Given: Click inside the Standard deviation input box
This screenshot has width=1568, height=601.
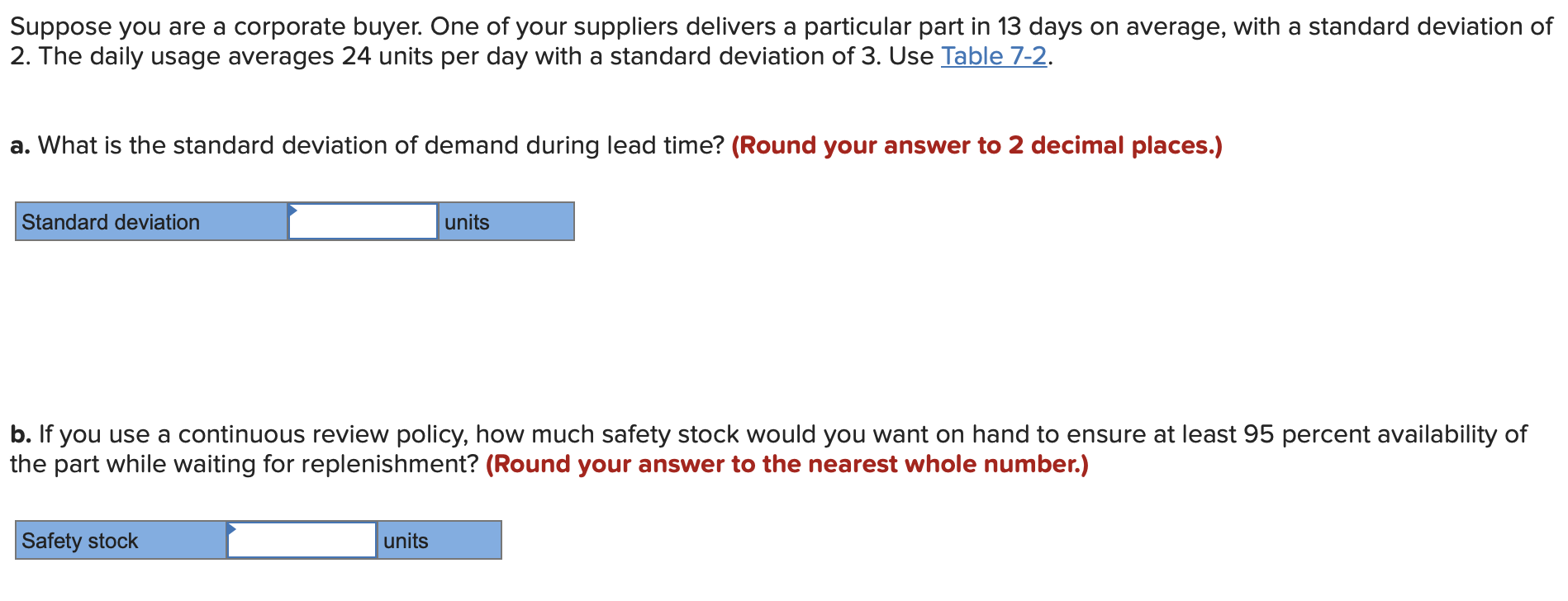Looking at the screenshot, I should point(362,221).
